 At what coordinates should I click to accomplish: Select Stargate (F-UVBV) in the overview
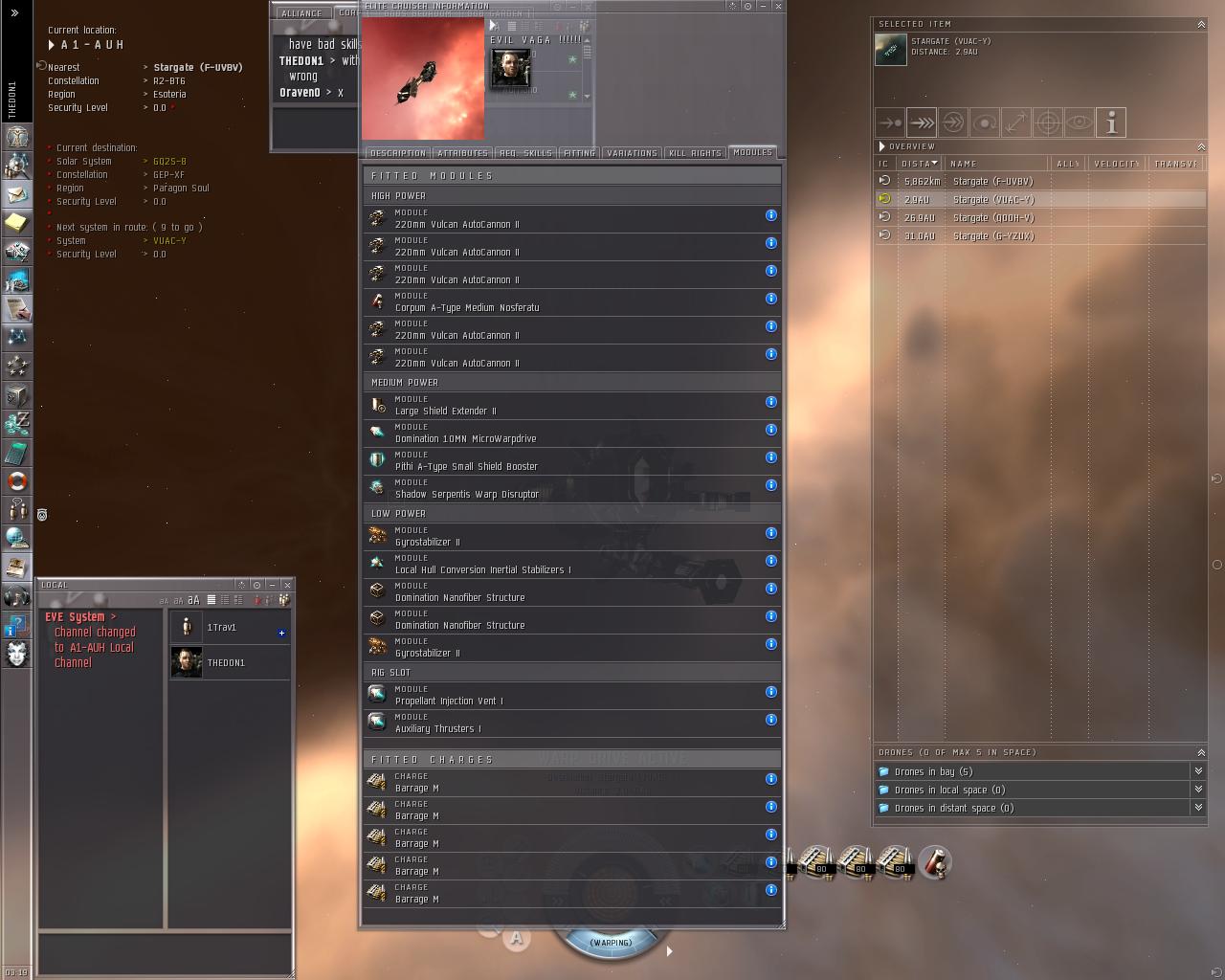tap(1040, 181)
